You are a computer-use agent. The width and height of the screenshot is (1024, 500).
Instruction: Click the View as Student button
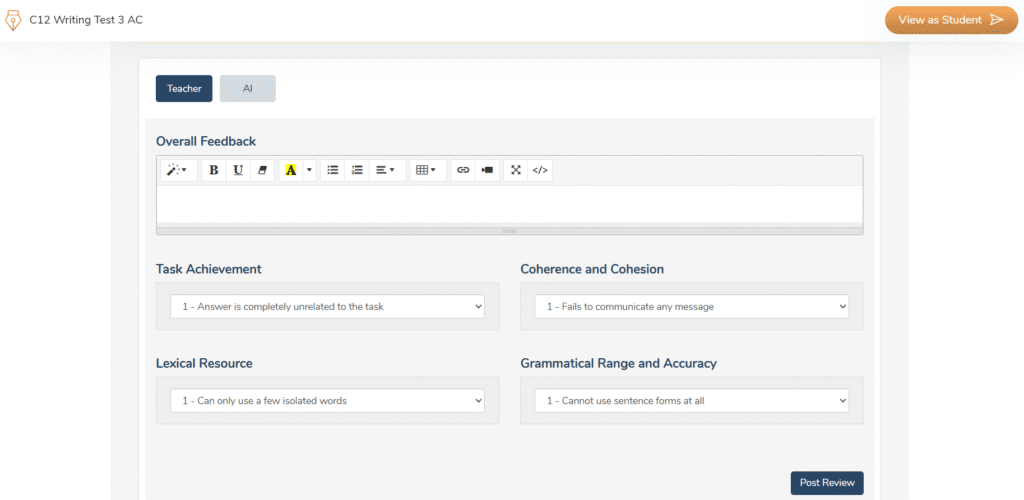coord(951,20)
